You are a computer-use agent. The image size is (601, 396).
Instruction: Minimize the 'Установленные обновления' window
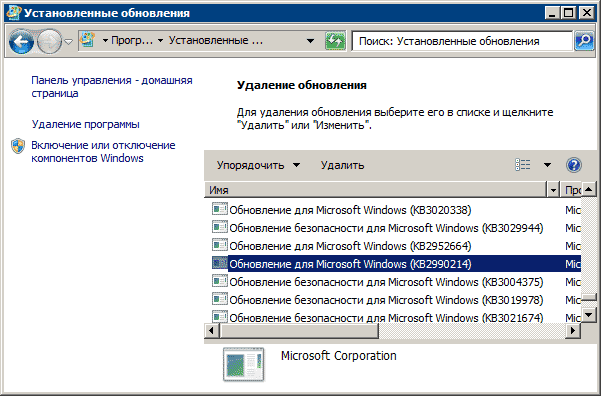[552, 13]
